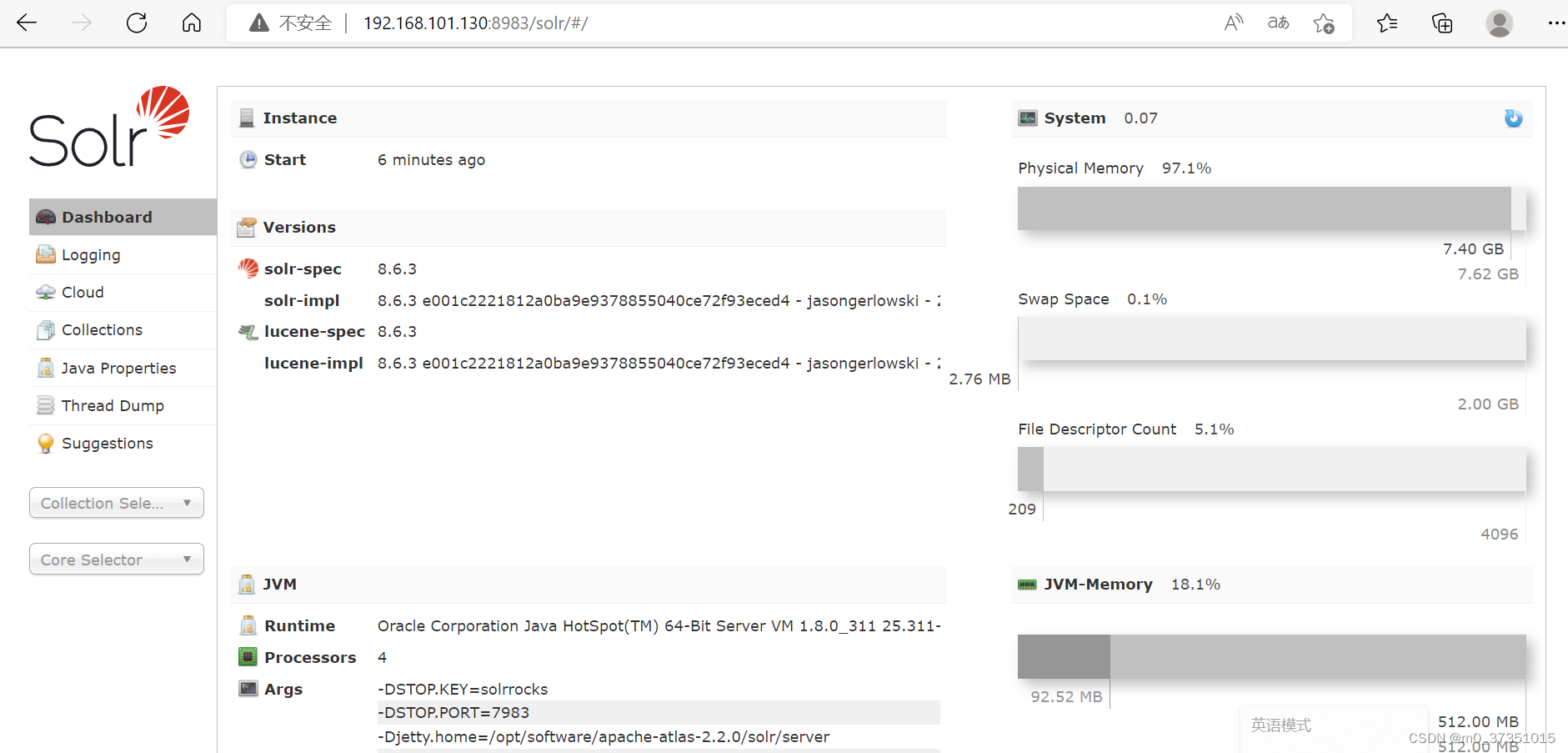The image size is (1568, 753).
Task: Click the Solr logo
Action: (x=109, y=127)
